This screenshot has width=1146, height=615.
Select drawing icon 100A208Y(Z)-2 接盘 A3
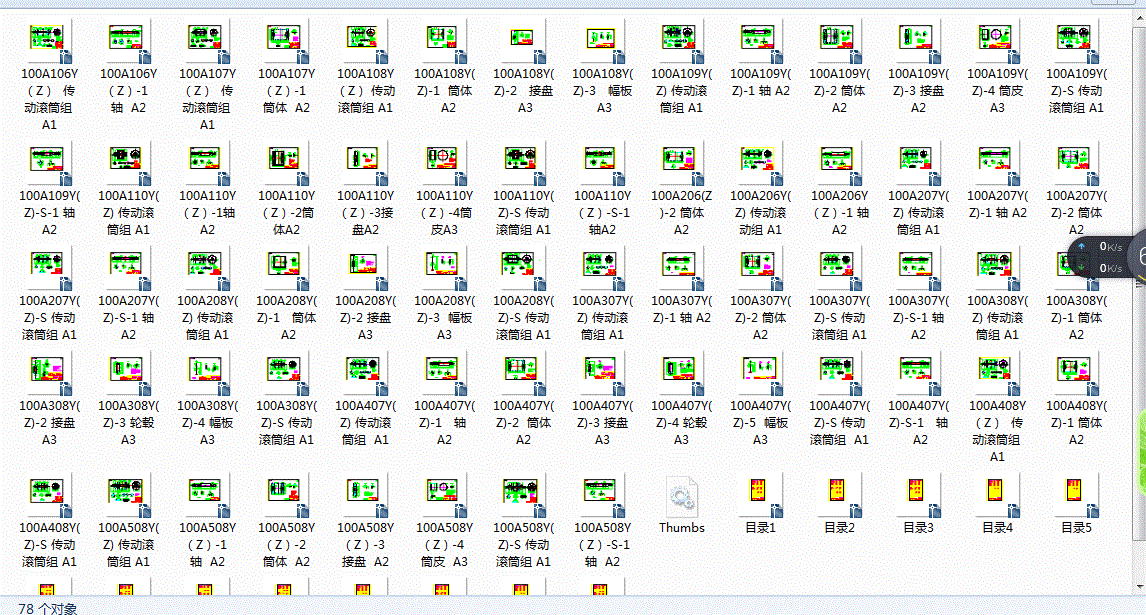(365, 268)
